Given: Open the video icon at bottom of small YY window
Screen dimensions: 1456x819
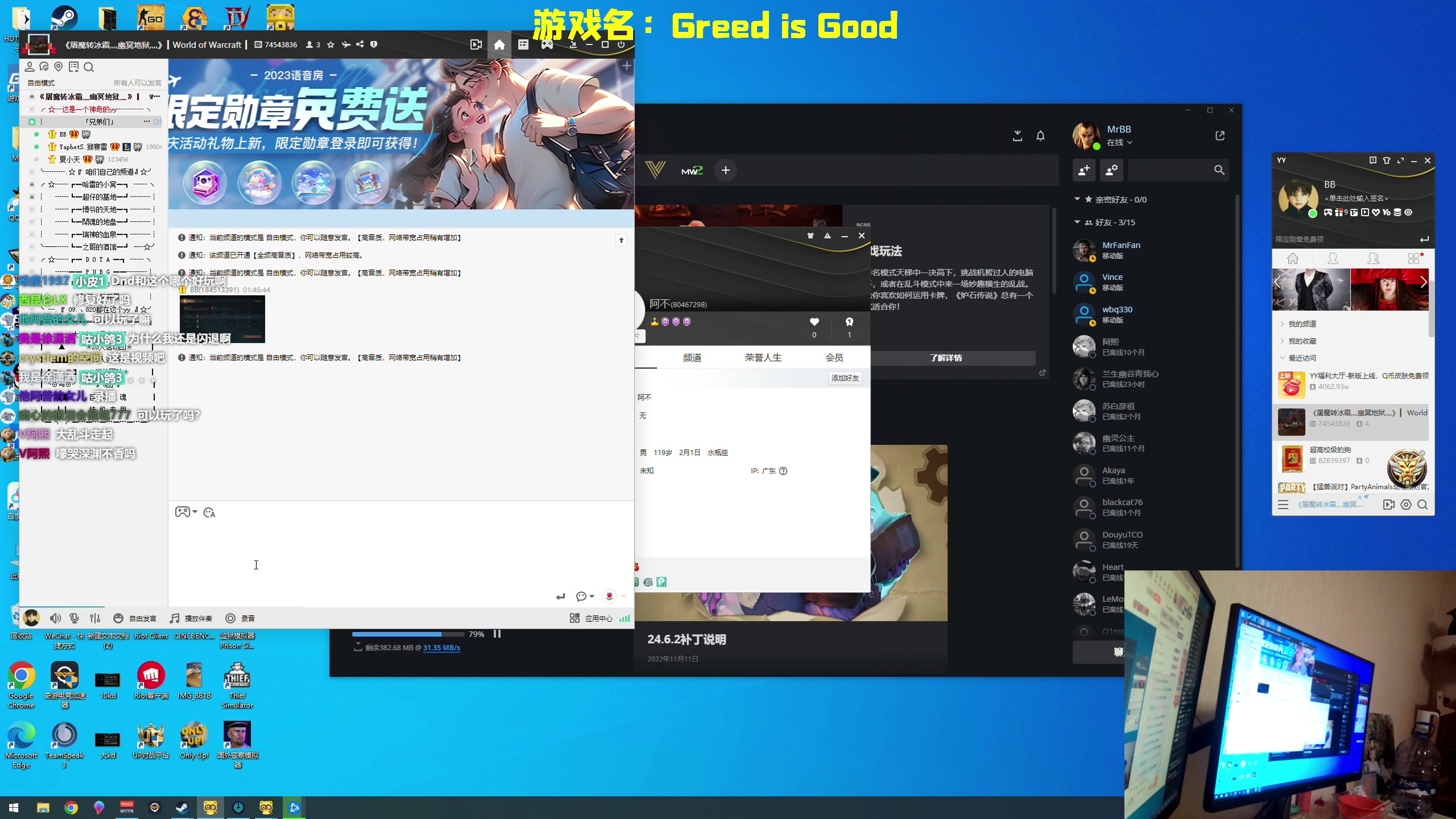Looking at the screenshot, I should tap(1389, 504).
